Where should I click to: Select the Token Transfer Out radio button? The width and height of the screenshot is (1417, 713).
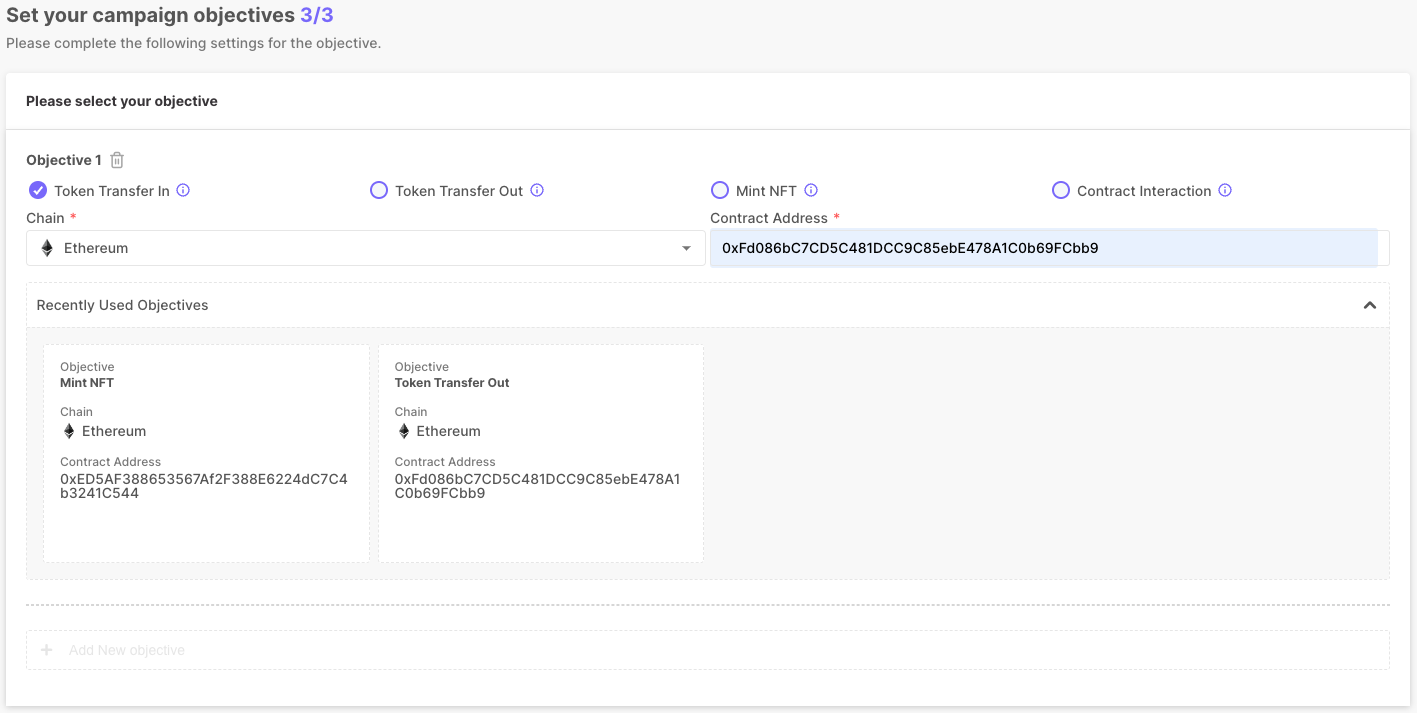[379, 190]
